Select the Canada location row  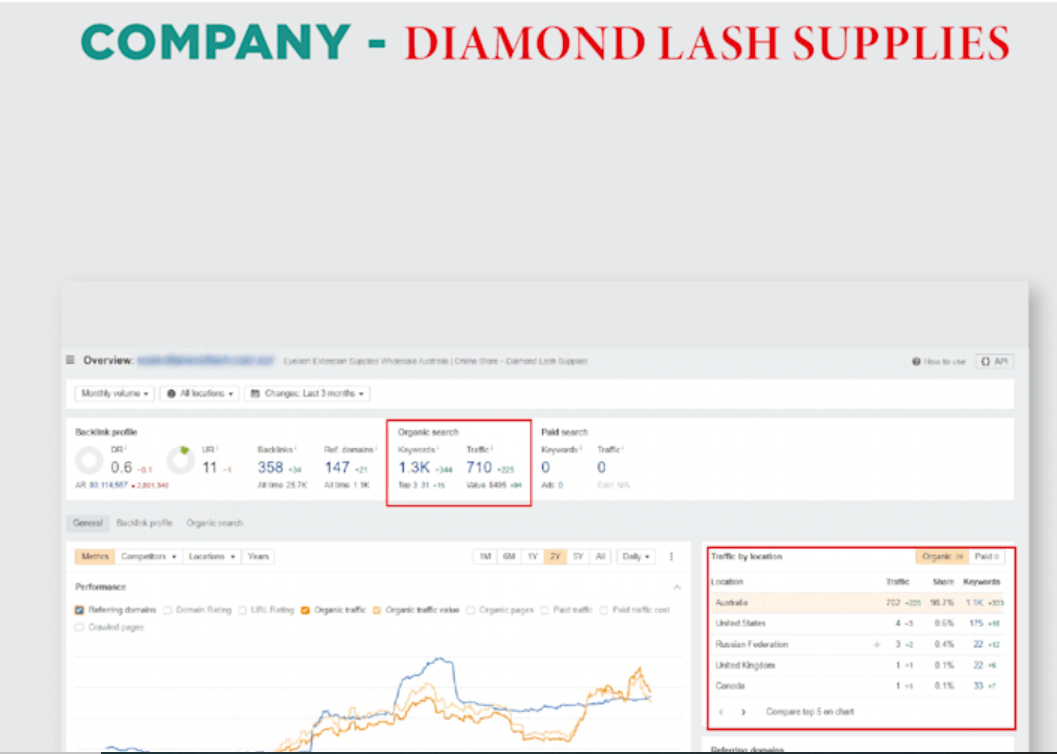859,686
